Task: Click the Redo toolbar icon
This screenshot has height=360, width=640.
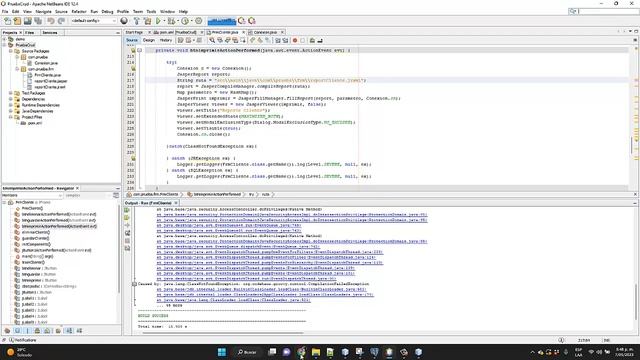Action: [x=61, y=21]
